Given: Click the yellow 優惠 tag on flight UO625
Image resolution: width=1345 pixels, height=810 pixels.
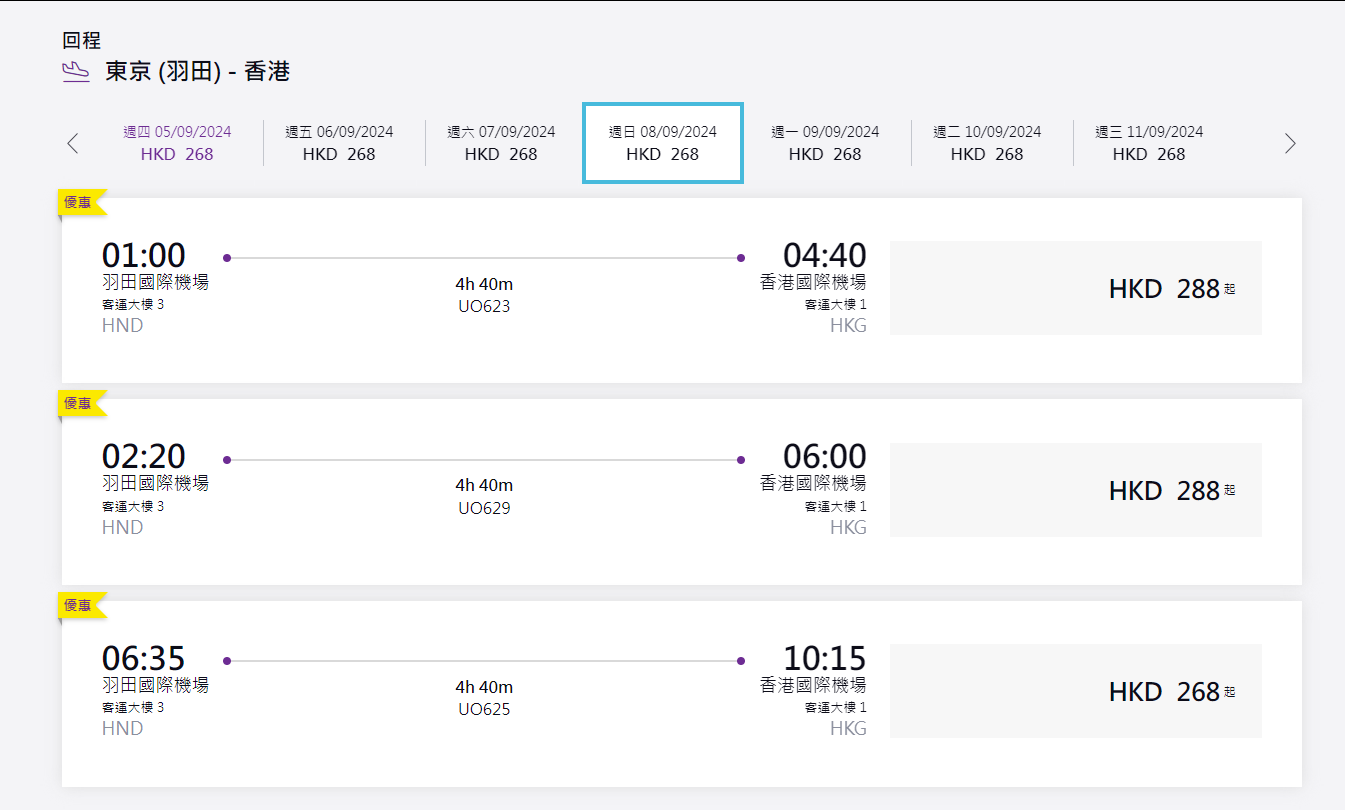Looking at the screenshot, I should tap(79, 605).
